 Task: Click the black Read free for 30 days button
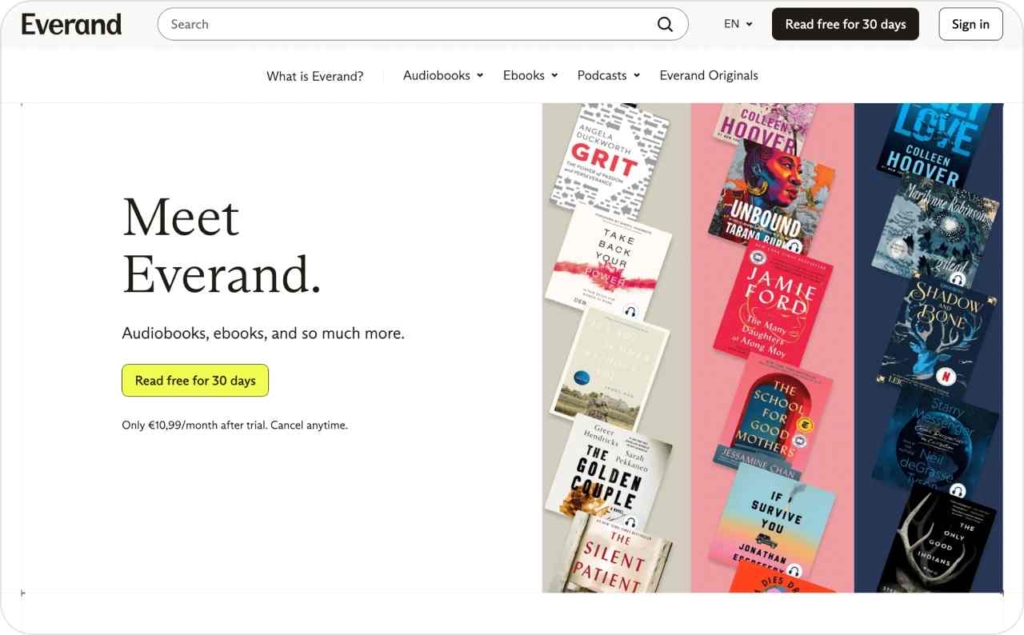click(845, 23)
